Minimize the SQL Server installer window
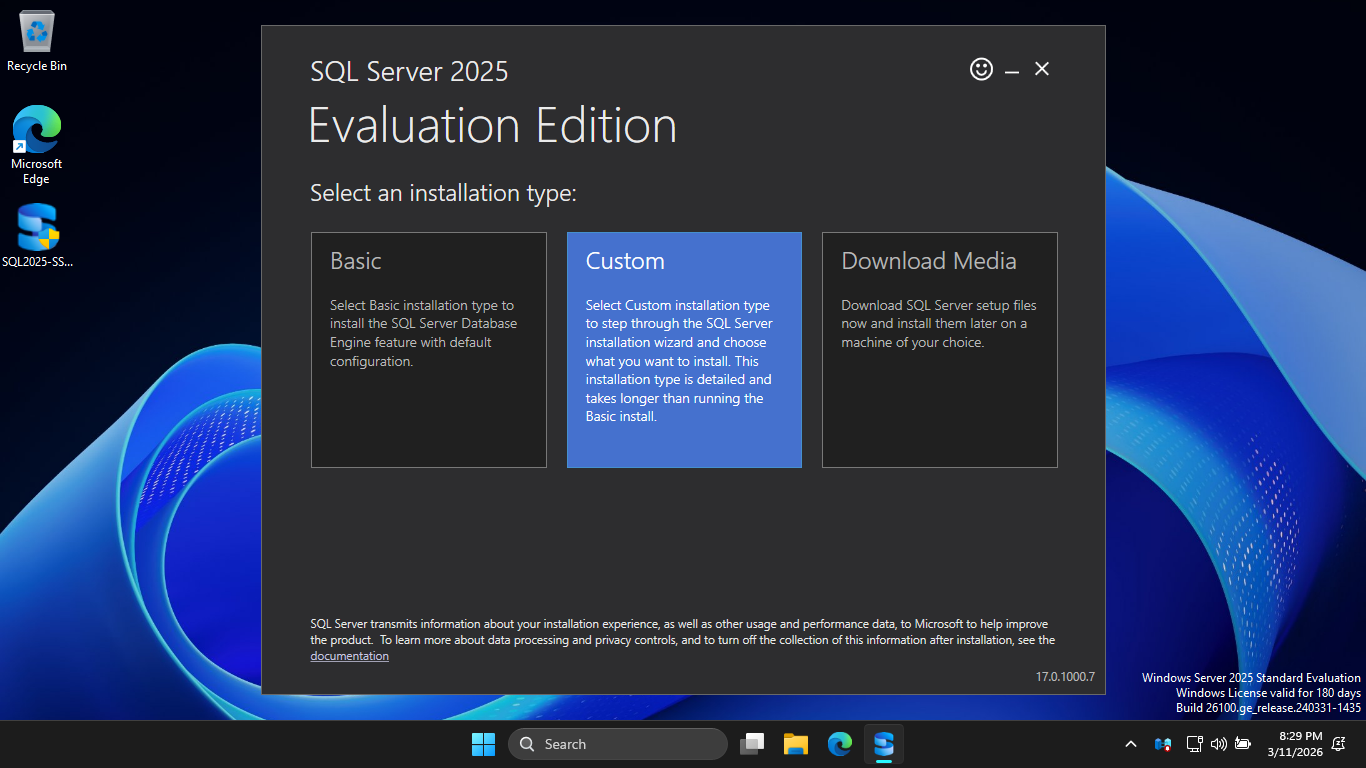This screenshot has width=1366, height=768. point(1012,70)
